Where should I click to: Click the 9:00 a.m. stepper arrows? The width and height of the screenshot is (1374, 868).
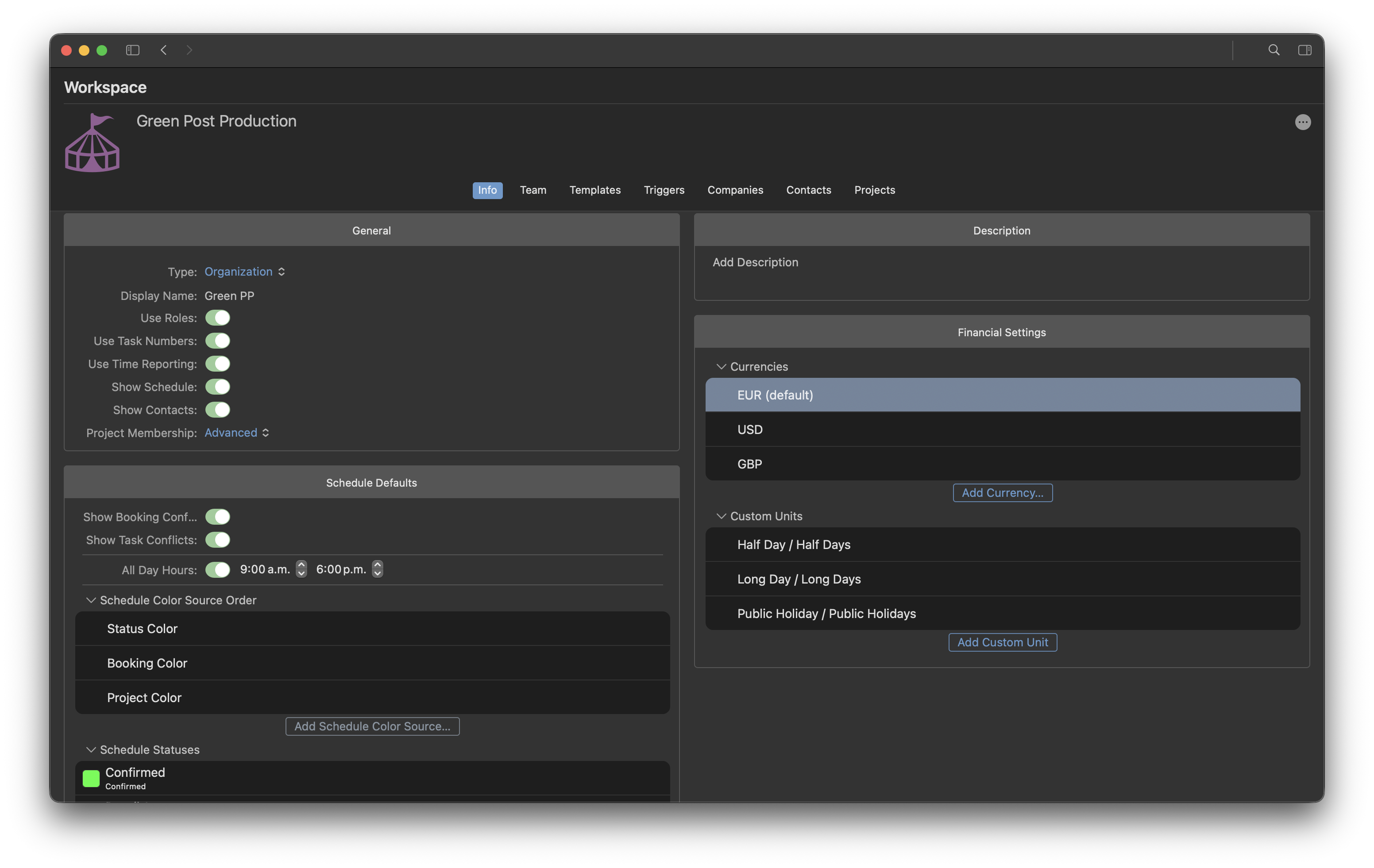tap(301, 568)
